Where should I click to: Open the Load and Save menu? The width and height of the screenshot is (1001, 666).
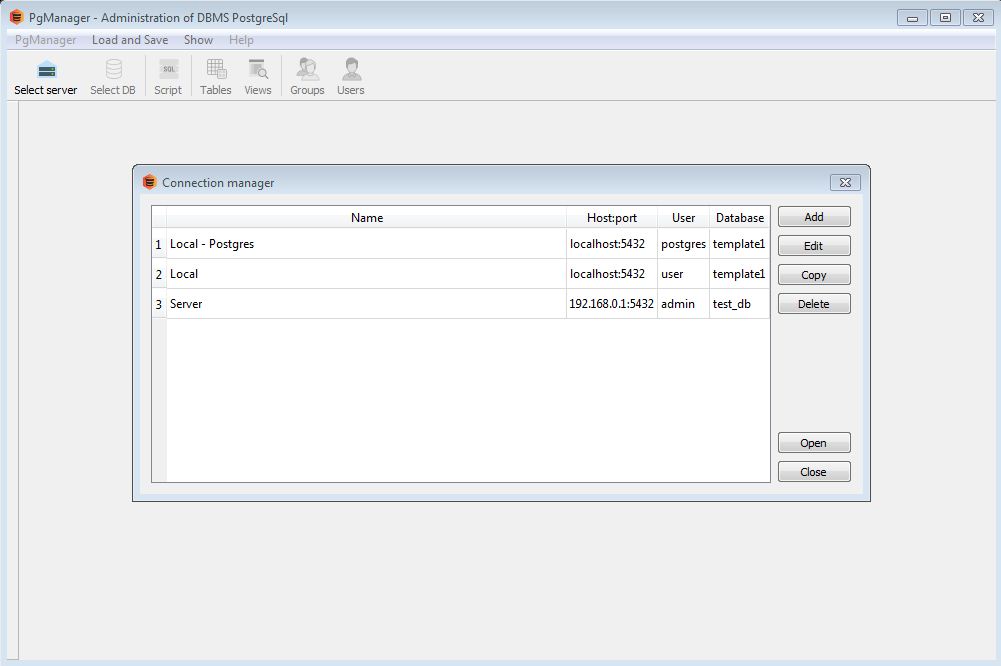pos(130,40)
